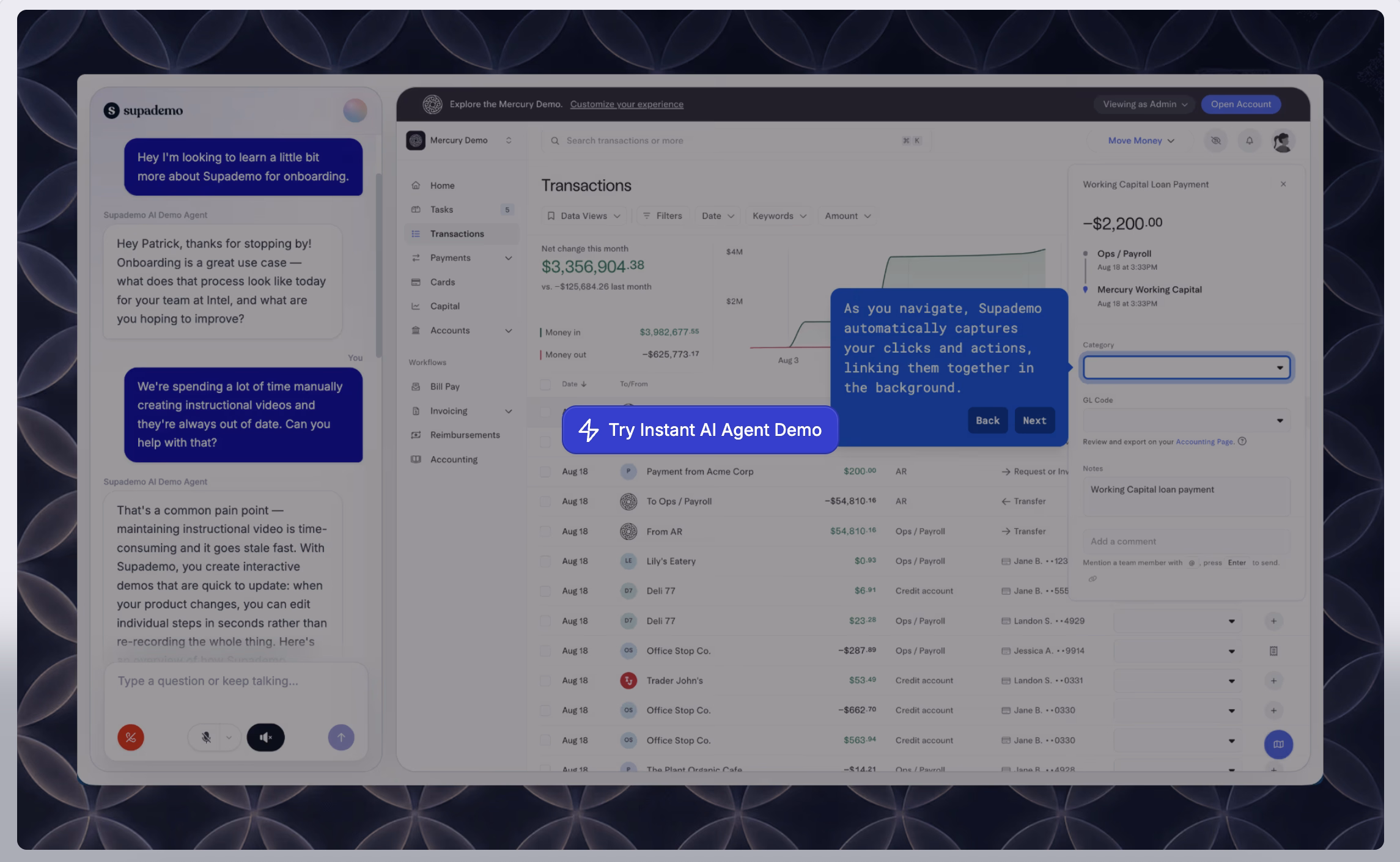This screenshot has width=1400, height=862.
Task: Sort by the Date column header
Action: 574,384
